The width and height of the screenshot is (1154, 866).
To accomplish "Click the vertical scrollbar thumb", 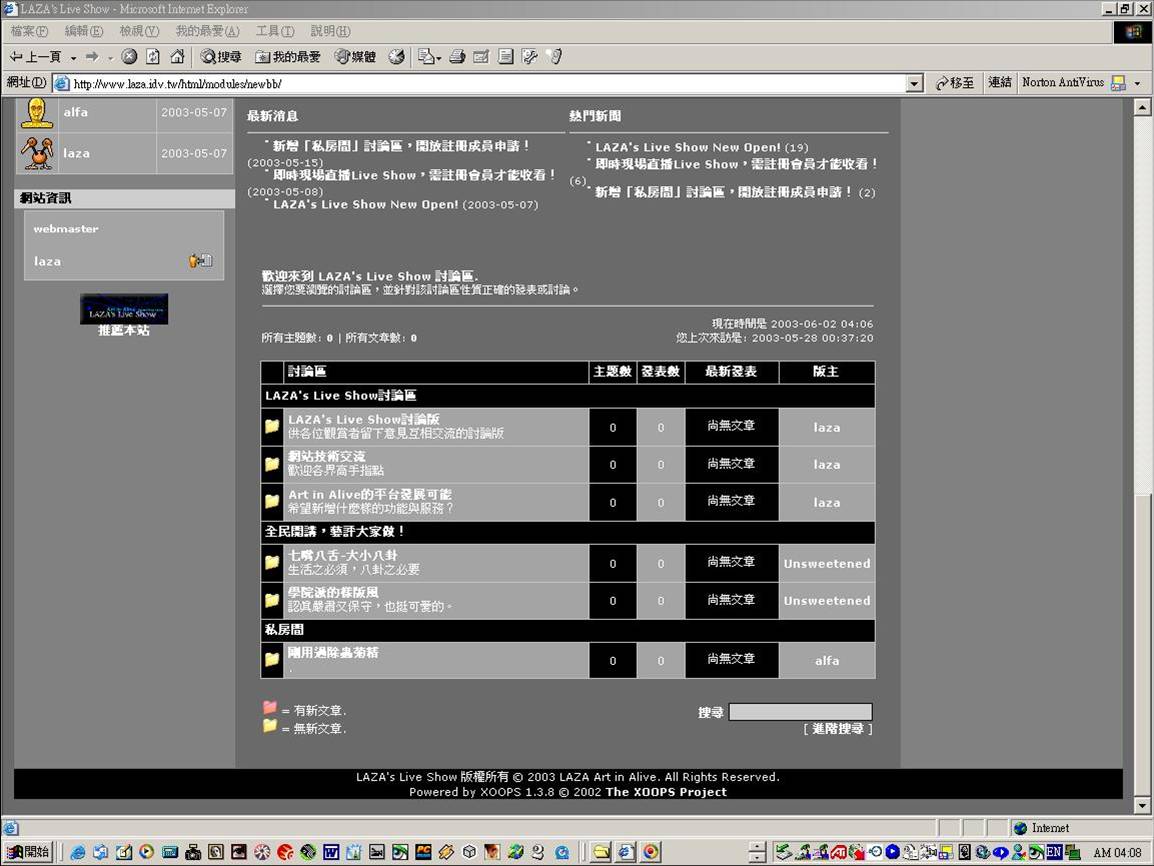I will click(x=1141, y=644).
